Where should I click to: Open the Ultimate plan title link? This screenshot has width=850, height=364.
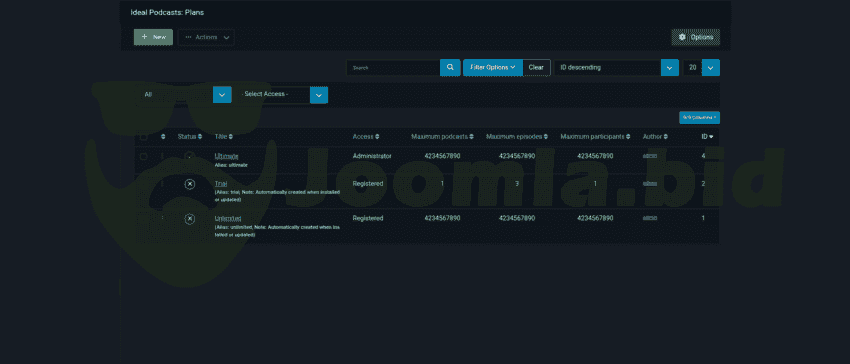coord(226,156)
